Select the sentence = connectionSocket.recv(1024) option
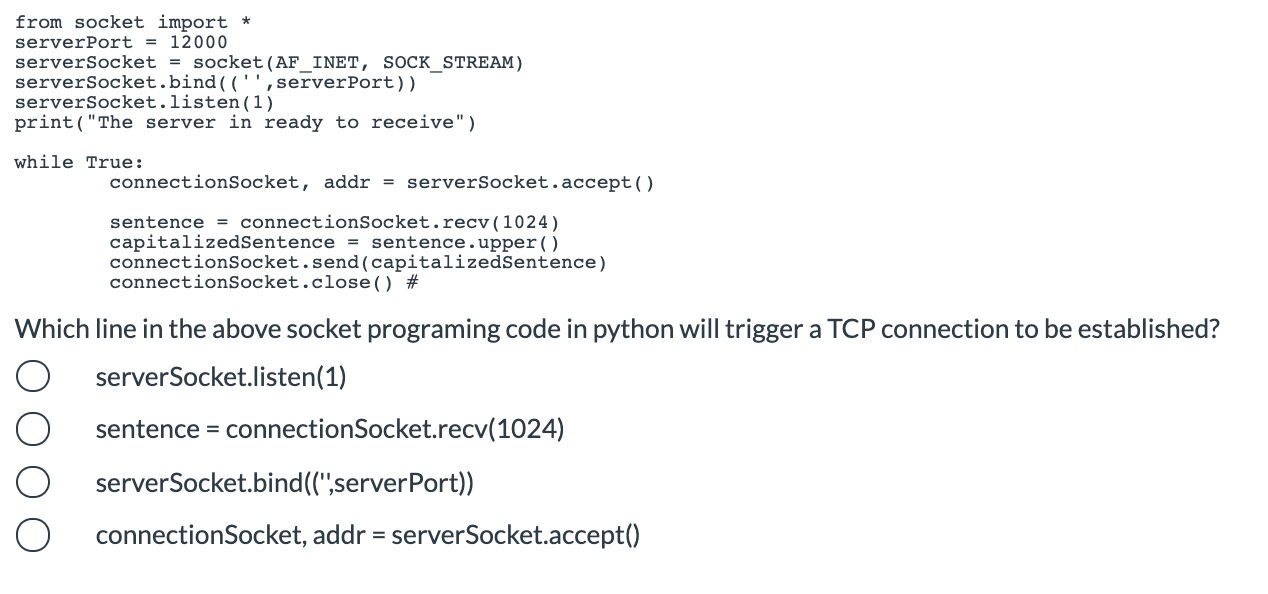 click(x=33, y=428)
